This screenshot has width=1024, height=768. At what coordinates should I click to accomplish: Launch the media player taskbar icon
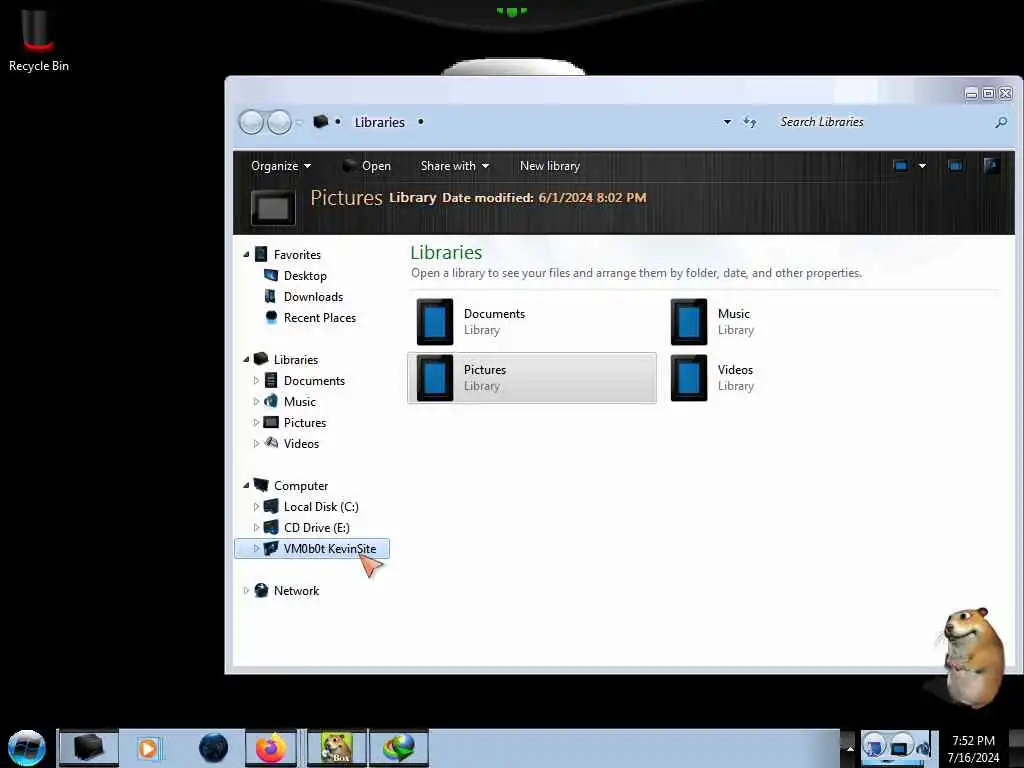click(x=148, y=748)
